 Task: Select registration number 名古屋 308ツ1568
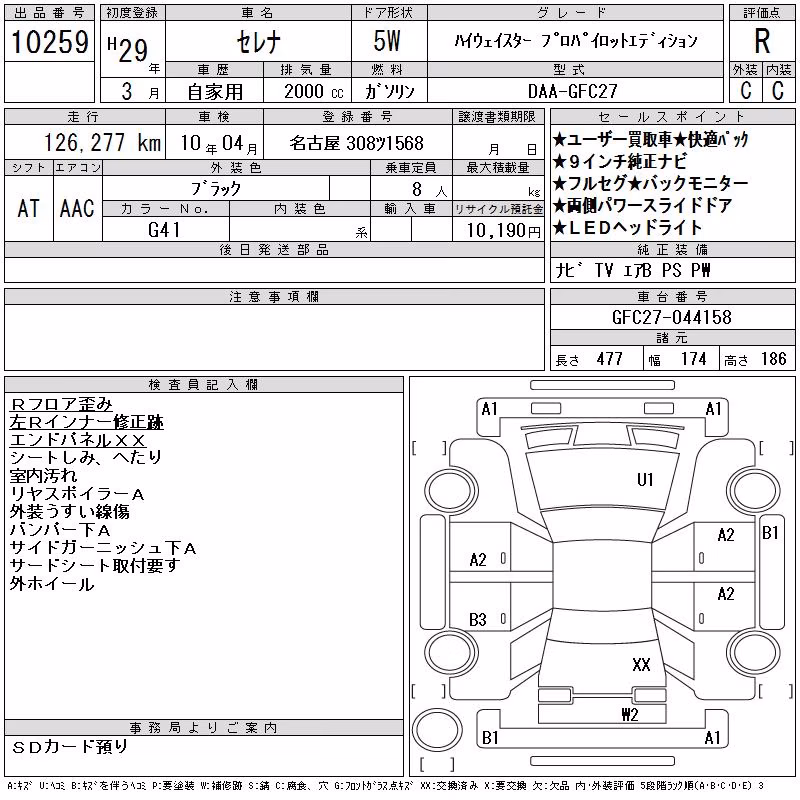click(356, 143)
